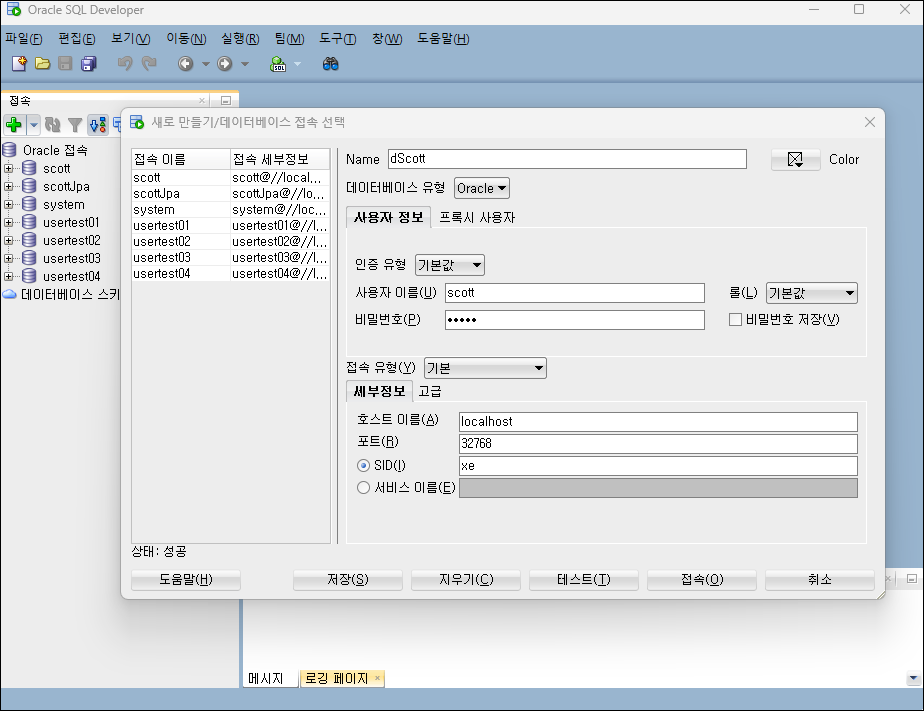Click the Back navigation arrow icon

(186, 64)
